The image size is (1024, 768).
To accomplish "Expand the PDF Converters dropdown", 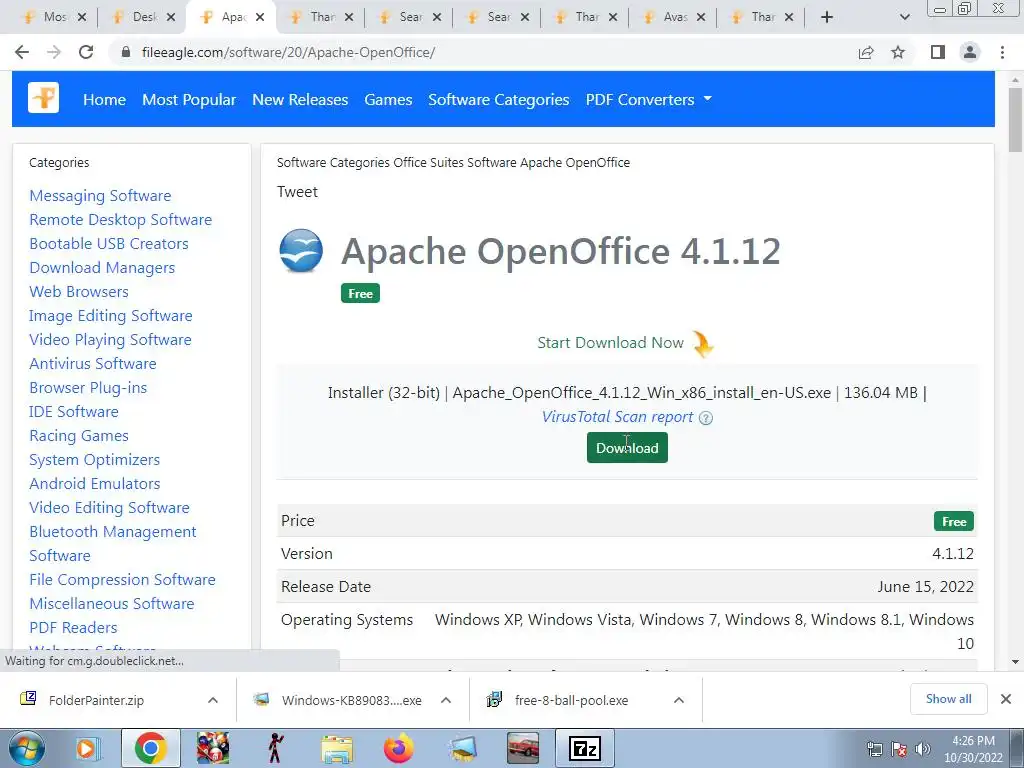I will [648, 99].
